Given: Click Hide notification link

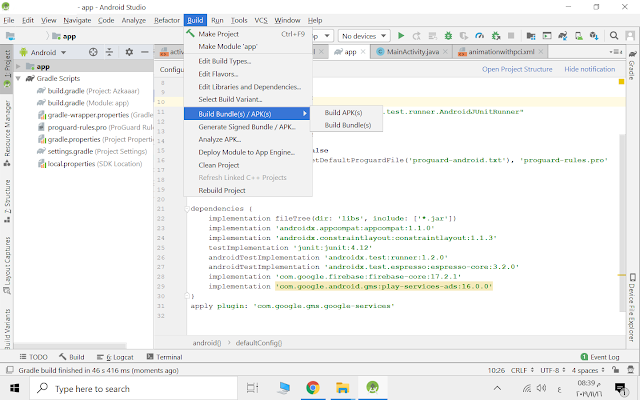Looking at the screenshot, I should click(x=589, y=69).
